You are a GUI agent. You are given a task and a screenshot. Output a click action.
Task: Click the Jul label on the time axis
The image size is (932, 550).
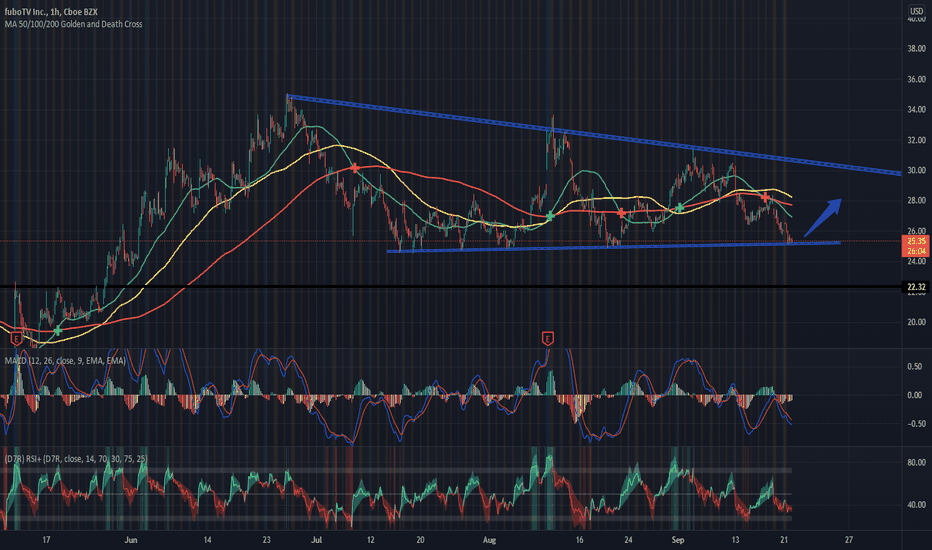coord(316,540)
